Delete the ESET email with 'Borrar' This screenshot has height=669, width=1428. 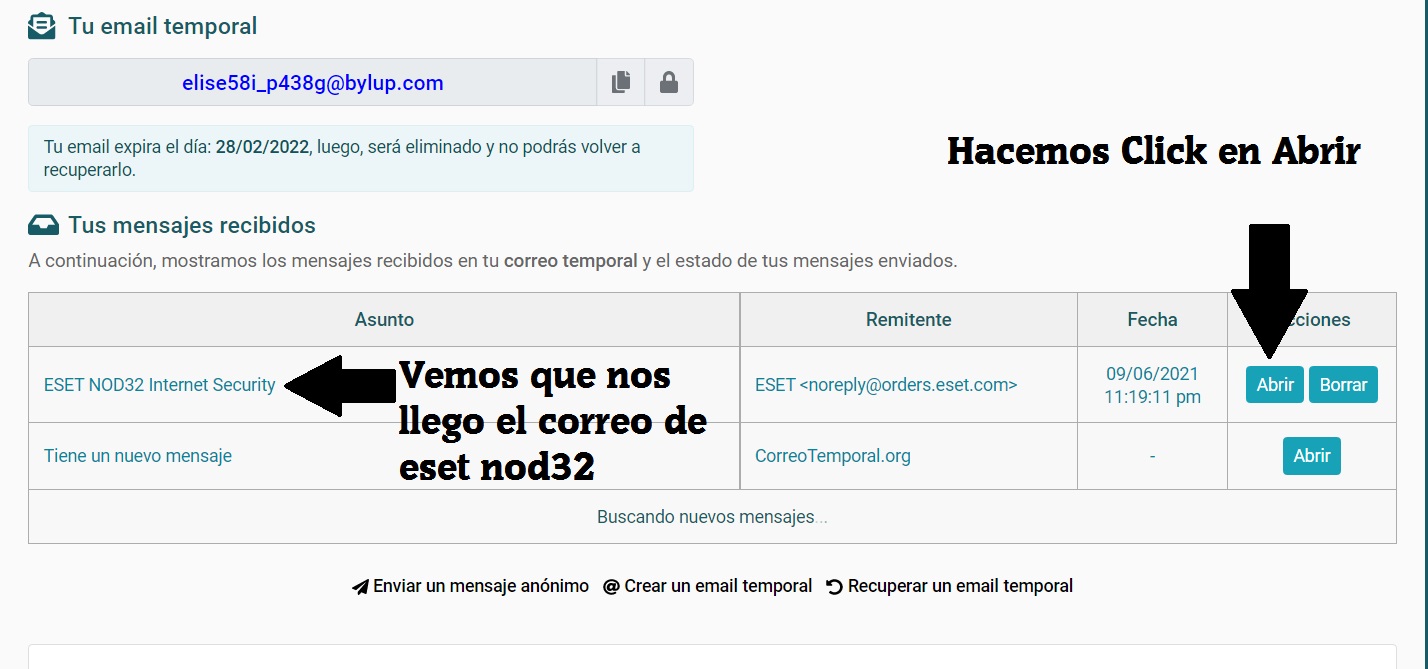[x=1343, y=384]
